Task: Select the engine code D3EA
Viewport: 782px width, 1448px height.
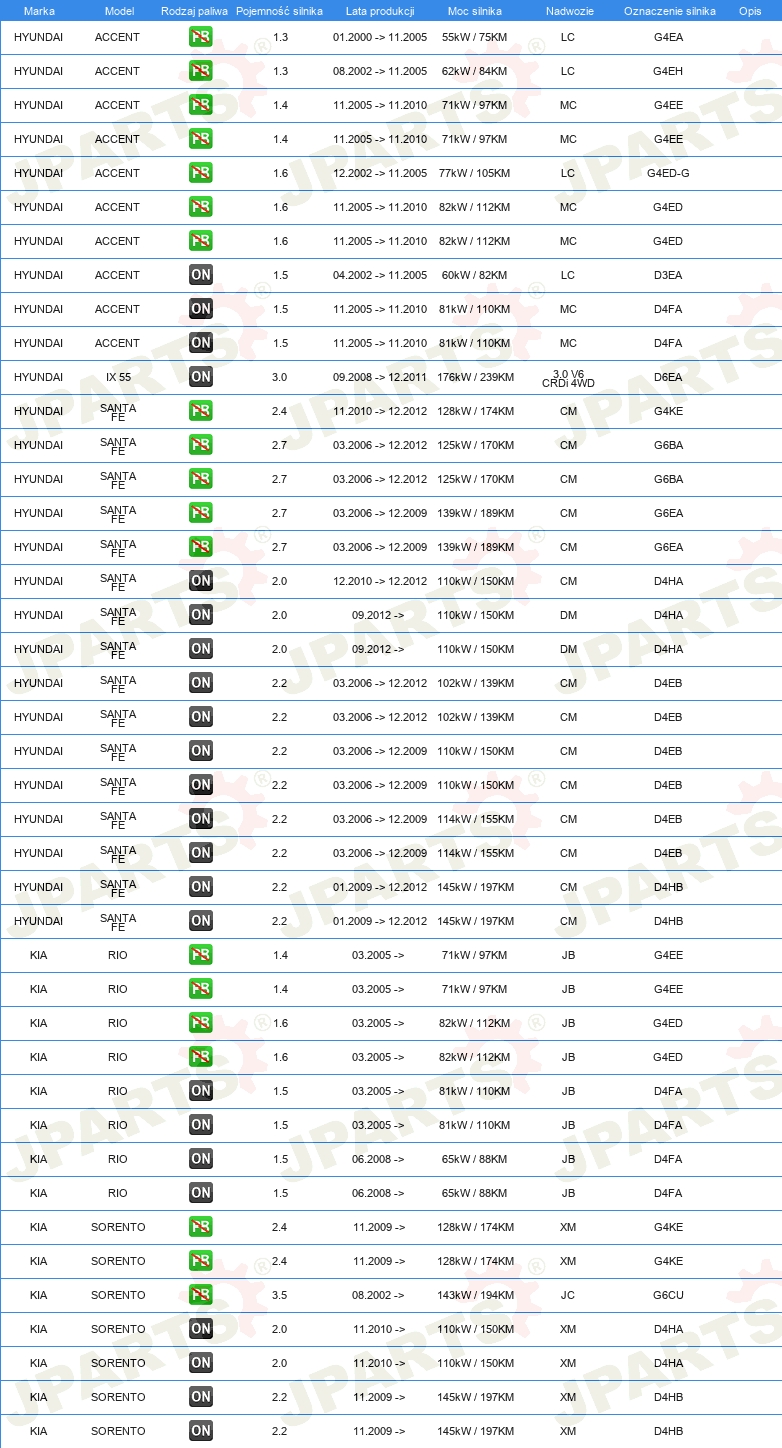Action: [x=668, y=275]
